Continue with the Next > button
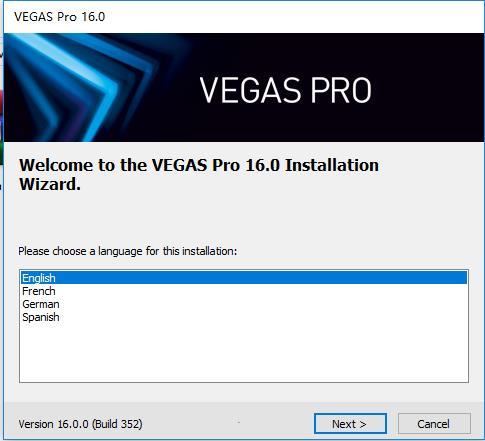This screenshot has width=485, height=441. [x=350, y=424]
